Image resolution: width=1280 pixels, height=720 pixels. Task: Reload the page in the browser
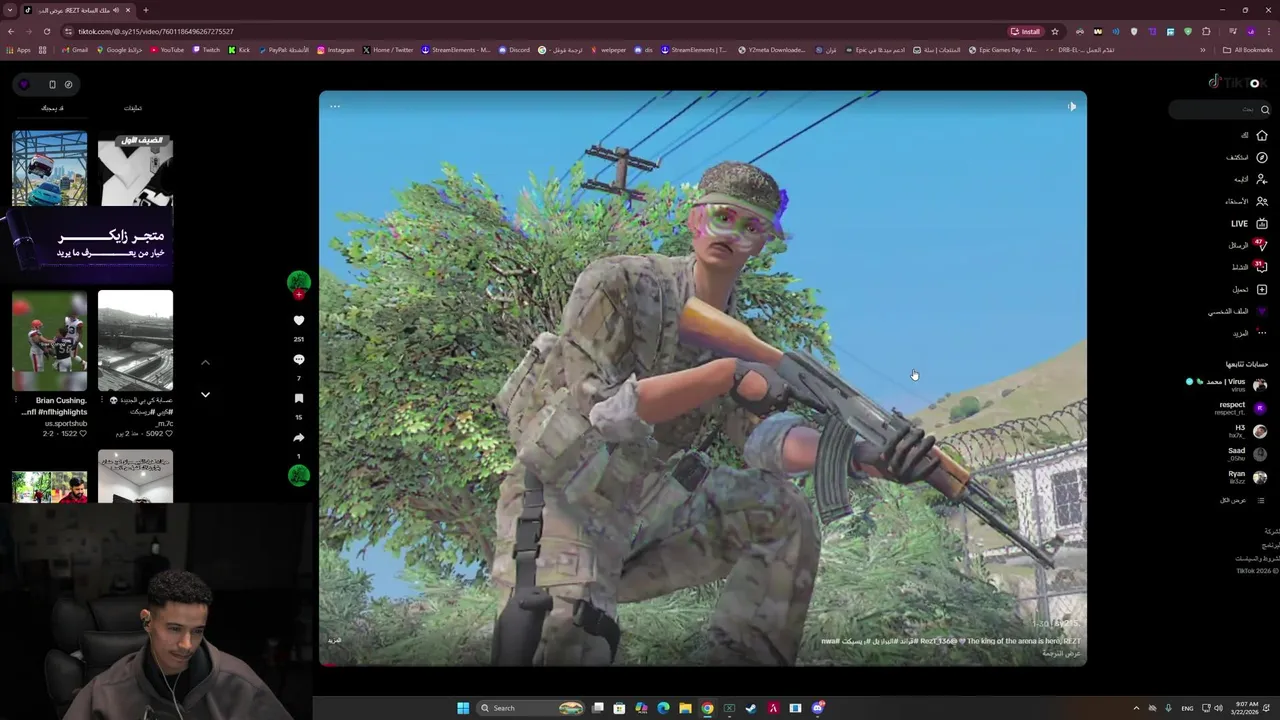(46, 31)
